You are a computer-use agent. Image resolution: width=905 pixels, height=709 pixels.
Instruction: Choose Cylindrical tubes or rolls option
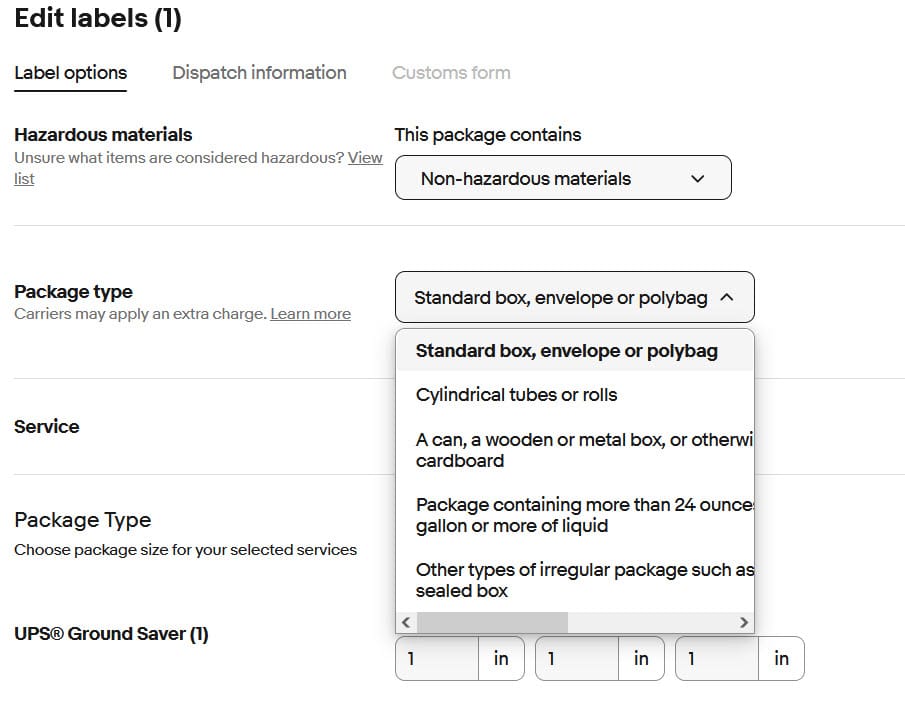pos(516,394)
